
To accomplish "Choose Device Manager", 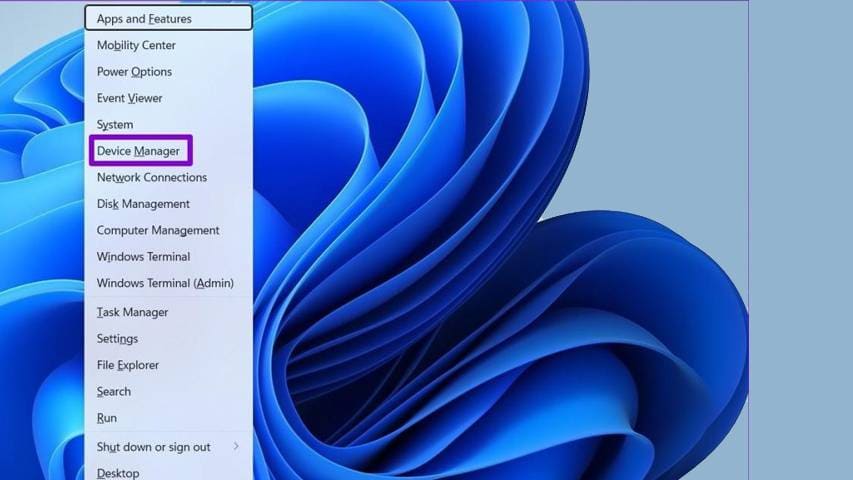I will (x=169, y=151).
